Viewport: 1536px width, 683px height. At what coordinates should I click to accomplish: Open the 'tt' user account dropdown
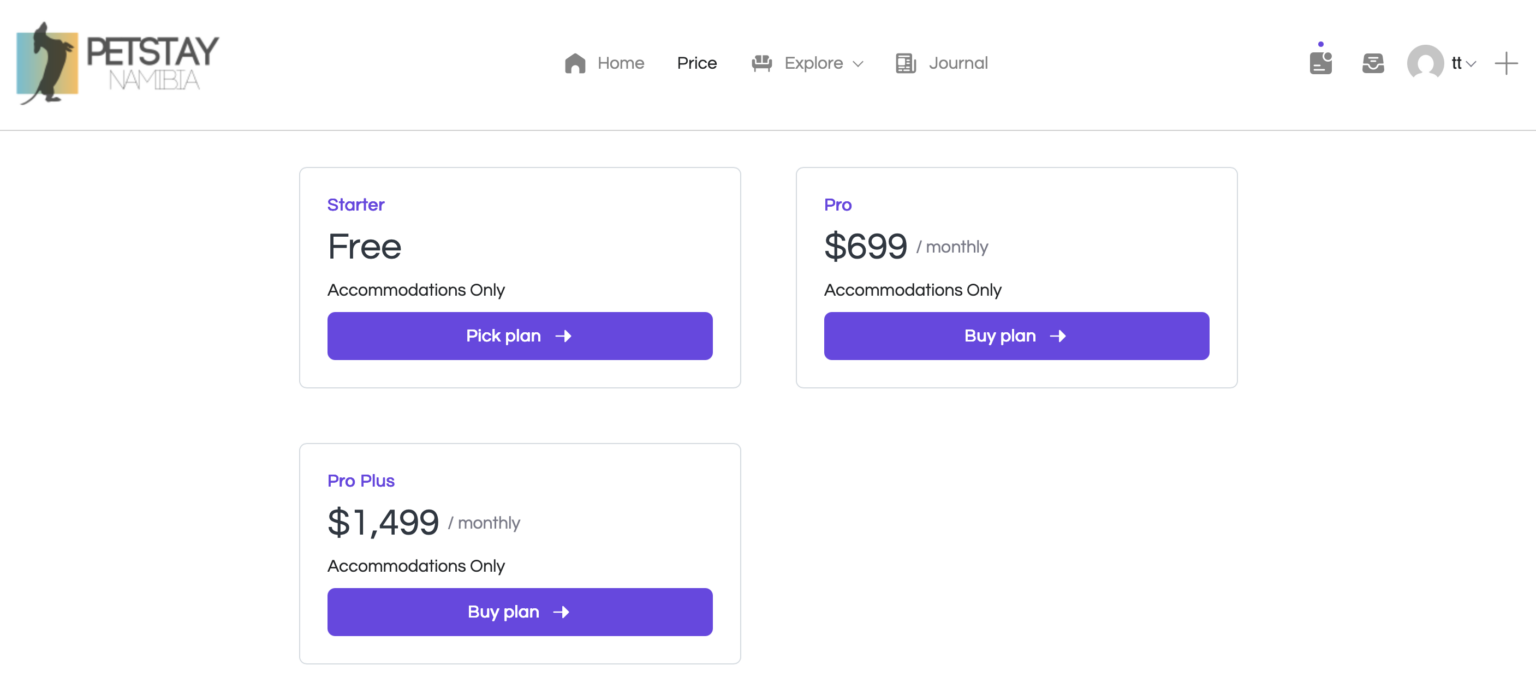coord(1463,64)
